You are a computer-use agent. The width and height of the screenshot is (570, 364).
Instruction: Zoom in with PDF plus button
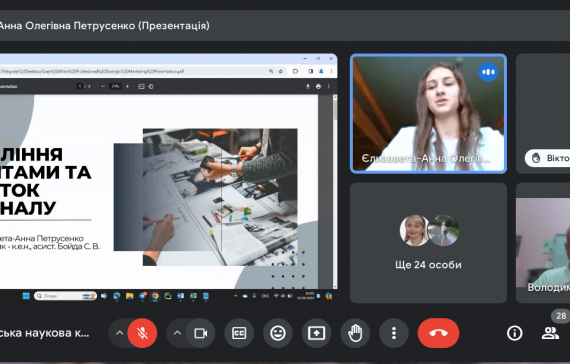coord(127,87)
